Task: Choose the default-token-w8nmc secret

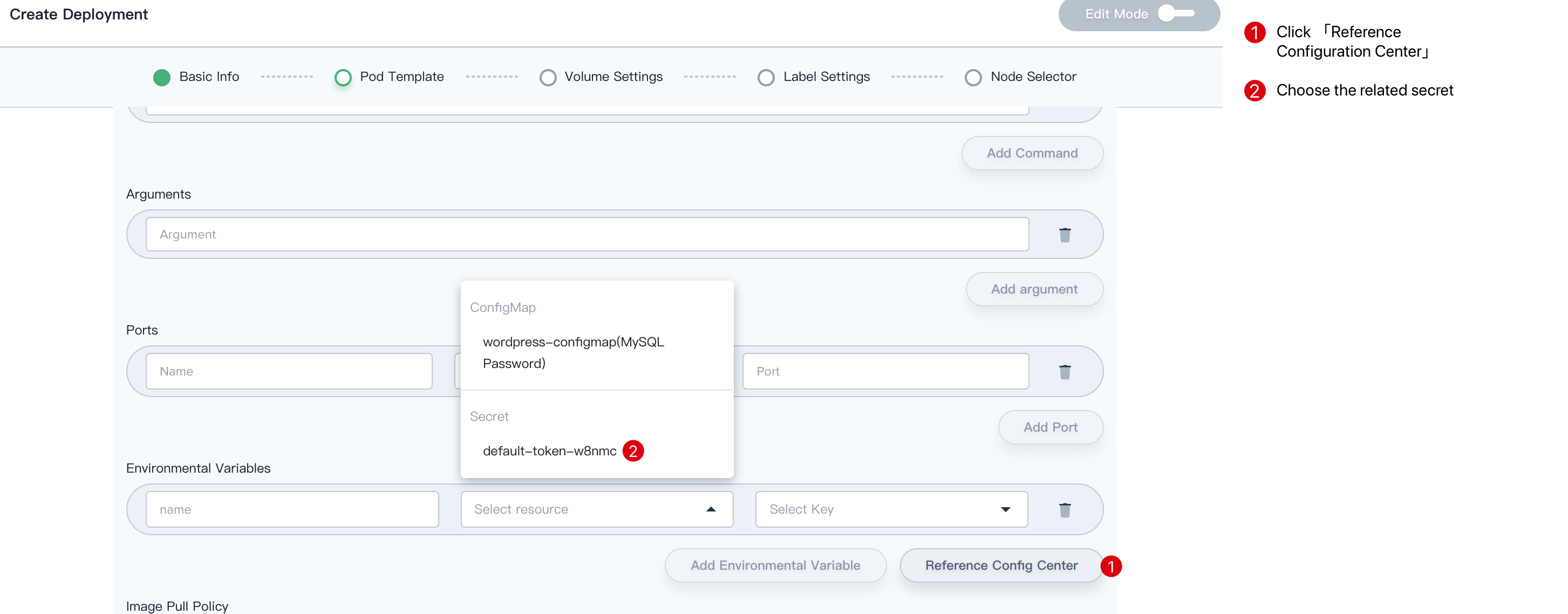Action: pyautogui.click(x=549, y=451)
